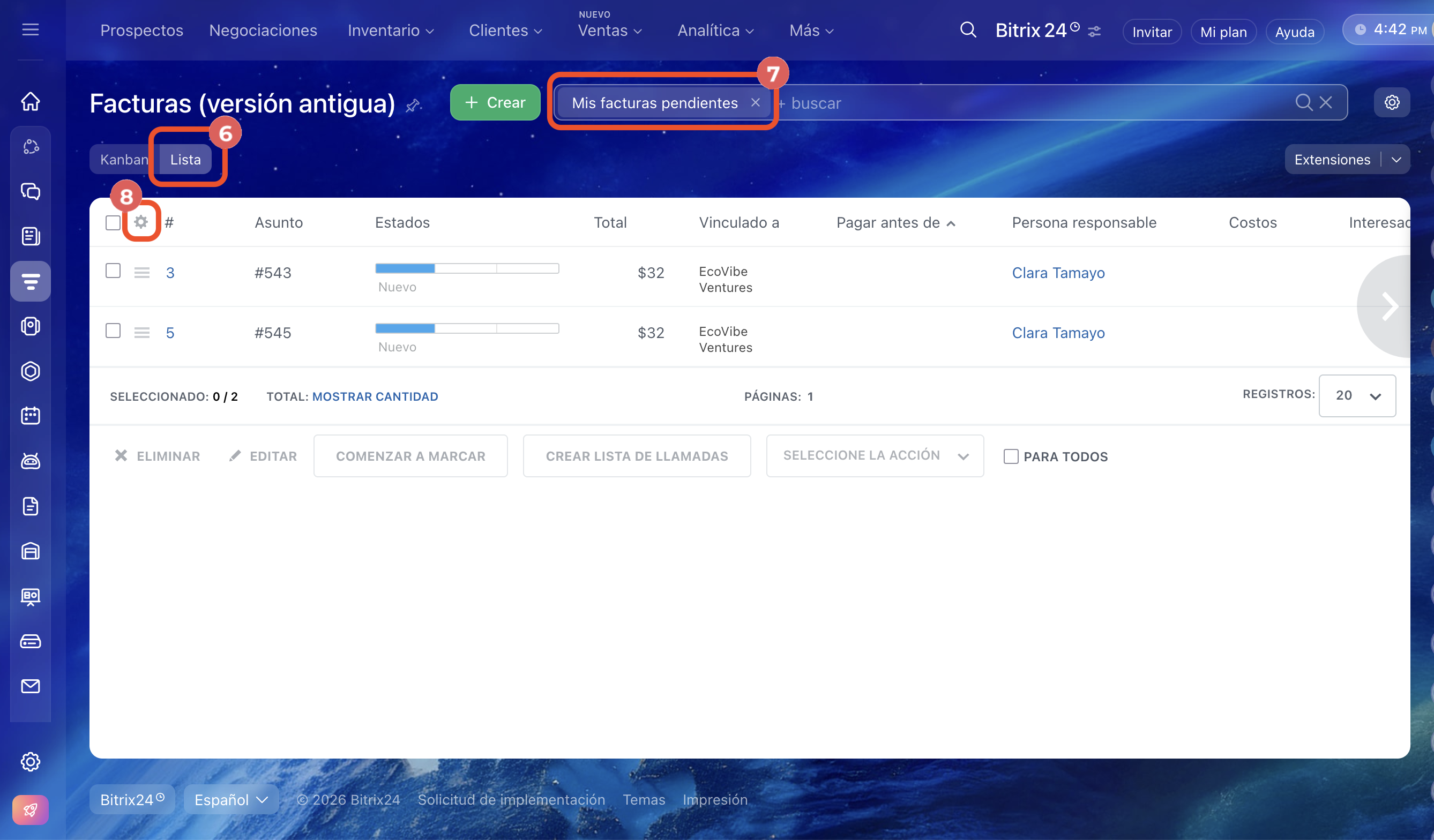The height and width of the screenshot is (840, 1434).
Task: Click the pin icon beside page title
Action: (413, 105)
